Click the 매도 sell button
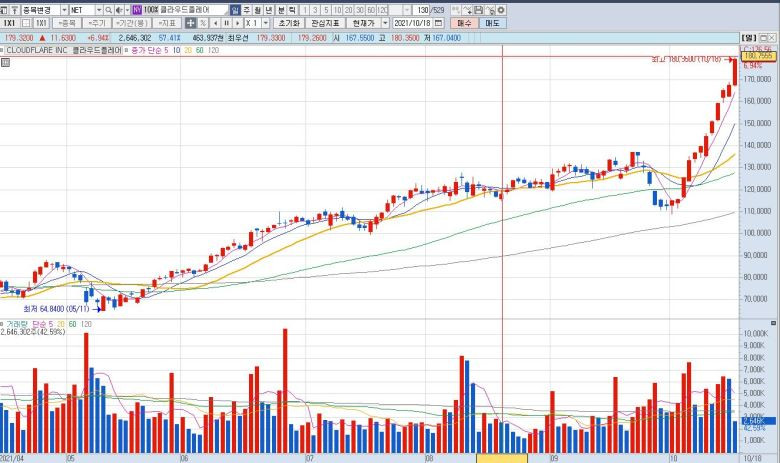The width and height of the screenshot is (780, 463). click(493, 23)
